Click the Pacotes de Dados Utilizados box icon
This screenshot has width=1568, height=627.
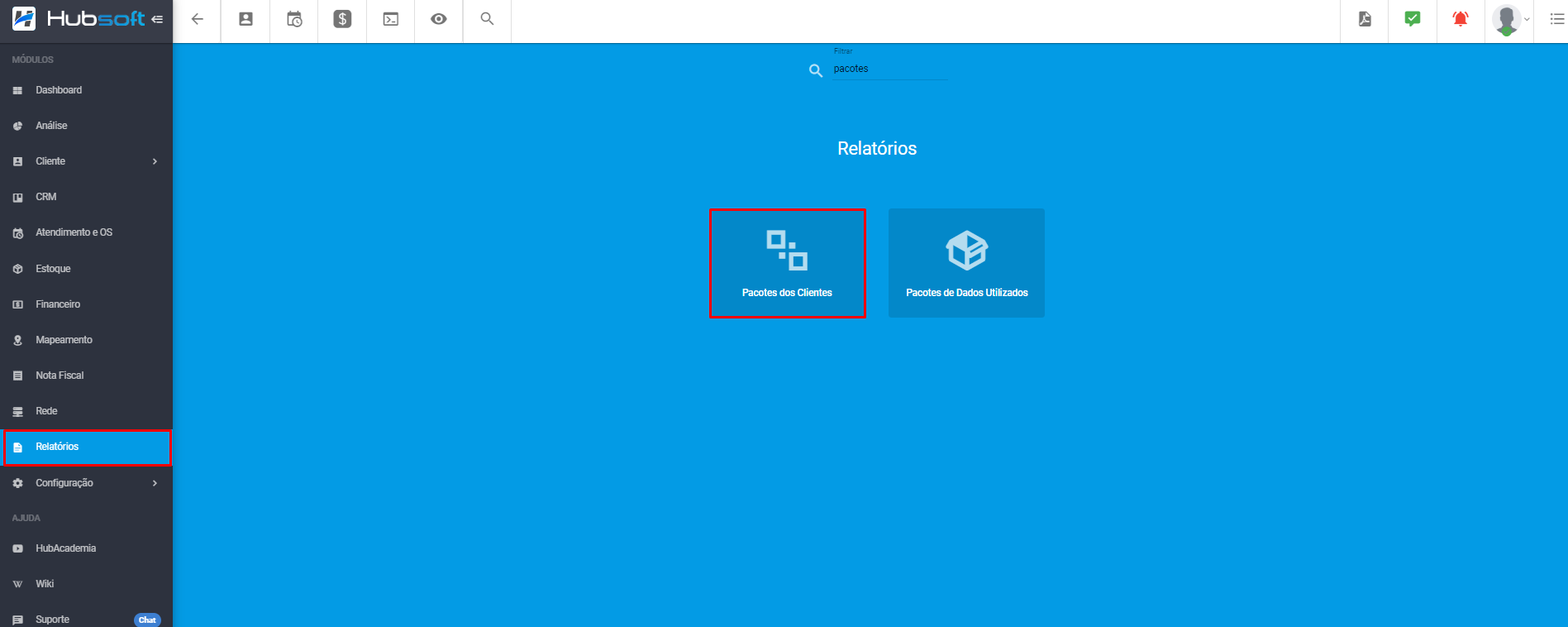[967, 250]
